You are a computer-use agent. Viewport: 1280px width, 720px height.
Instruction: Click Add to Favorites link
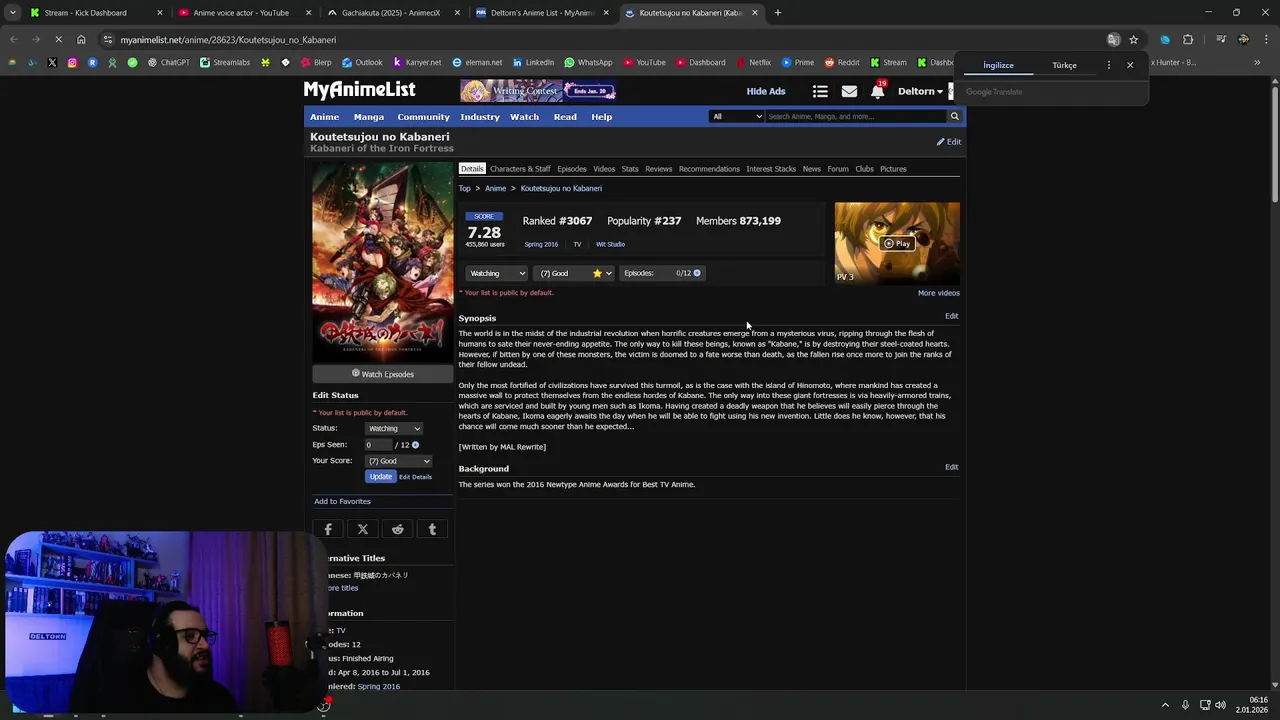tap(342, 501)
